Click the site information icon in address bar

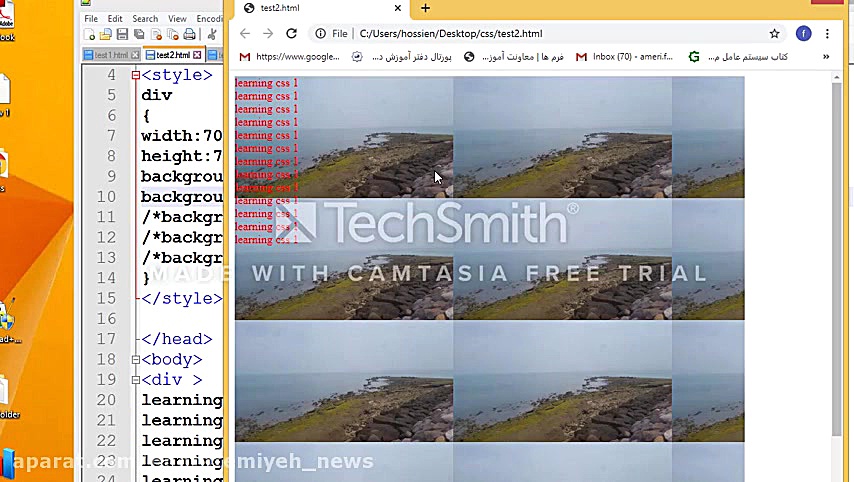click(x=321, y=34)
